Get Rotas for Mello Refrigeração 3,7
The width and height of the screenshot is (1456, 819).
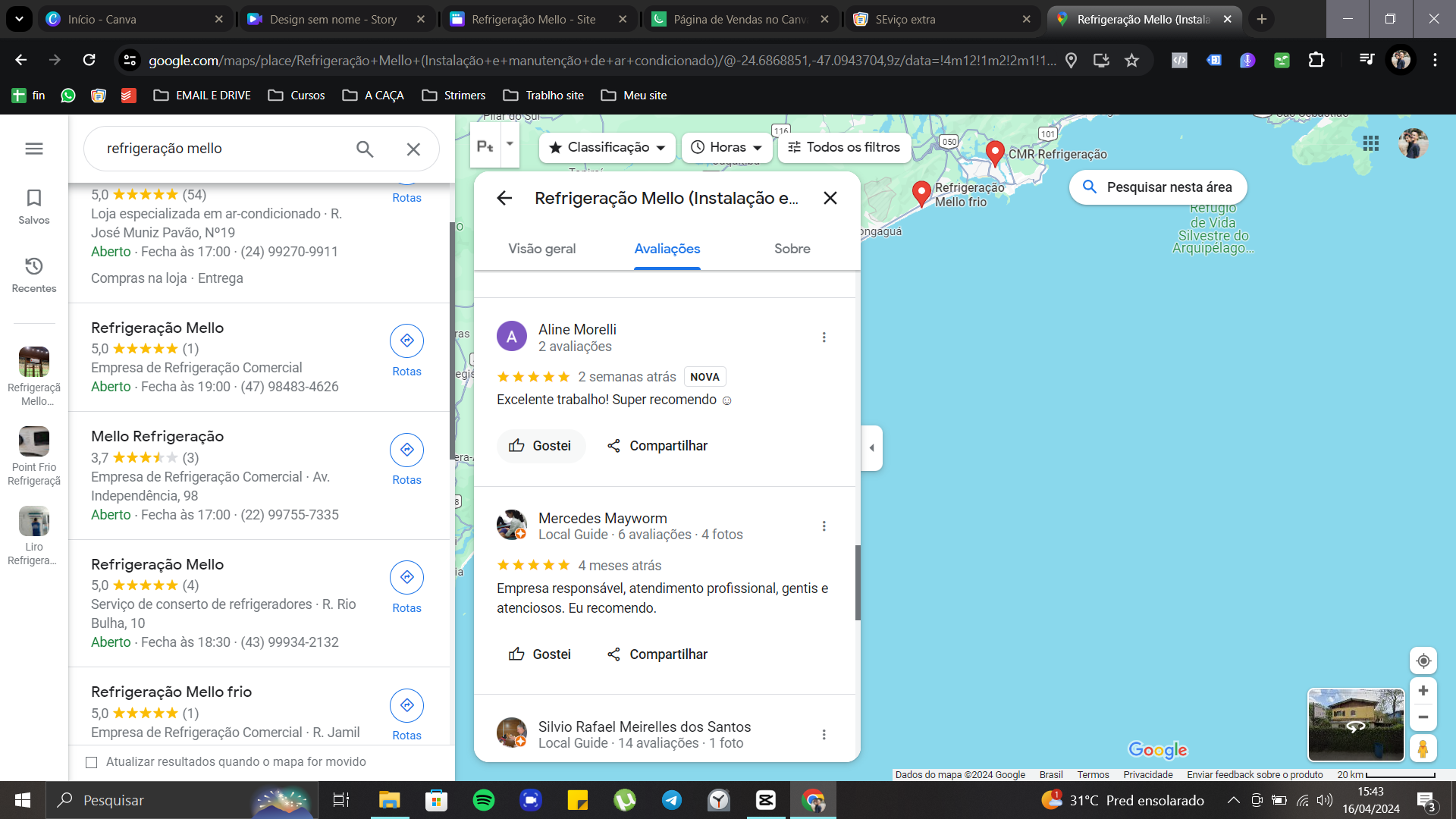[407, 459]
